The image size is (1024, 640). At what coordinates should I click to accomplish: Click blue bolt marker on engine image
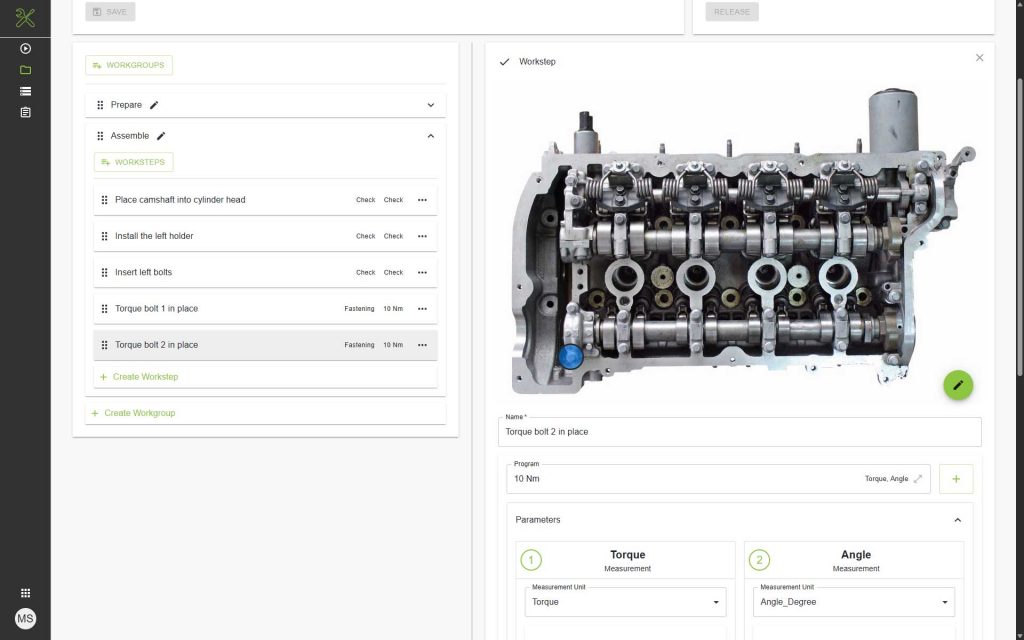click(570, 356)
